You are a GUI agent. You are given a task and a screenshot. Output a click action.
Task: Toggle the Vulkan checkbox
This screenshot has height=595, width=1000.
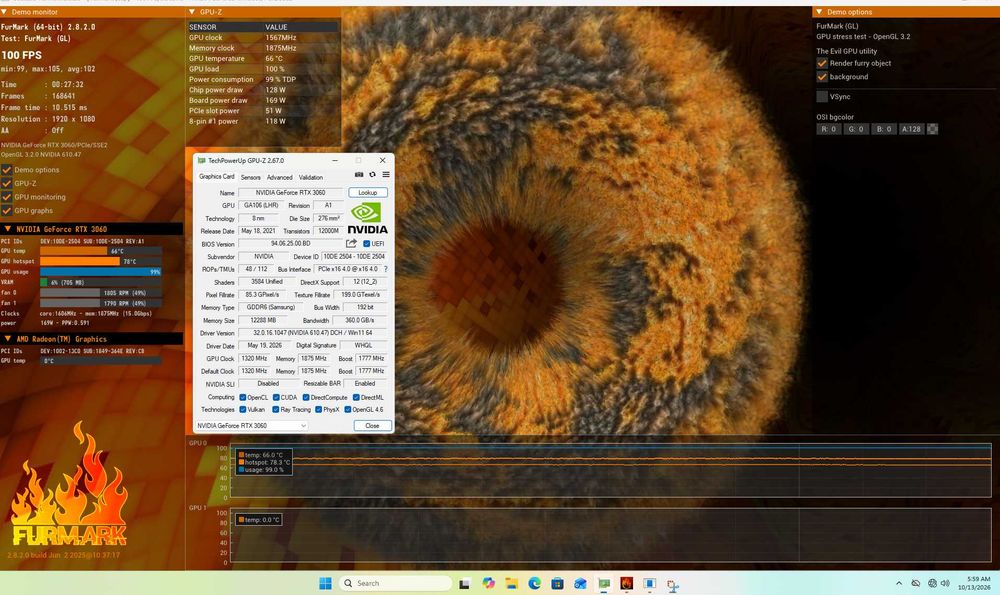pyautogui.click(x=242, y=409)
